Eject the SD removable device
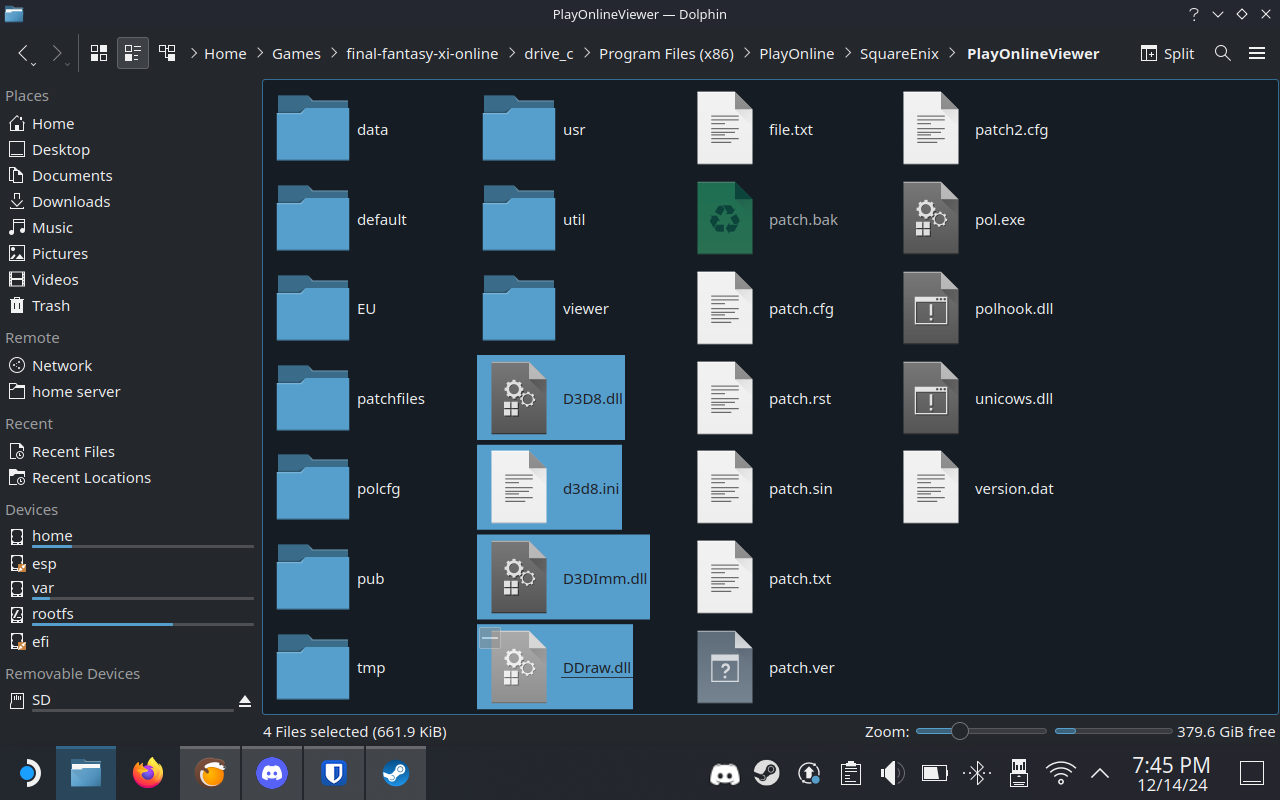 point(245,702)
